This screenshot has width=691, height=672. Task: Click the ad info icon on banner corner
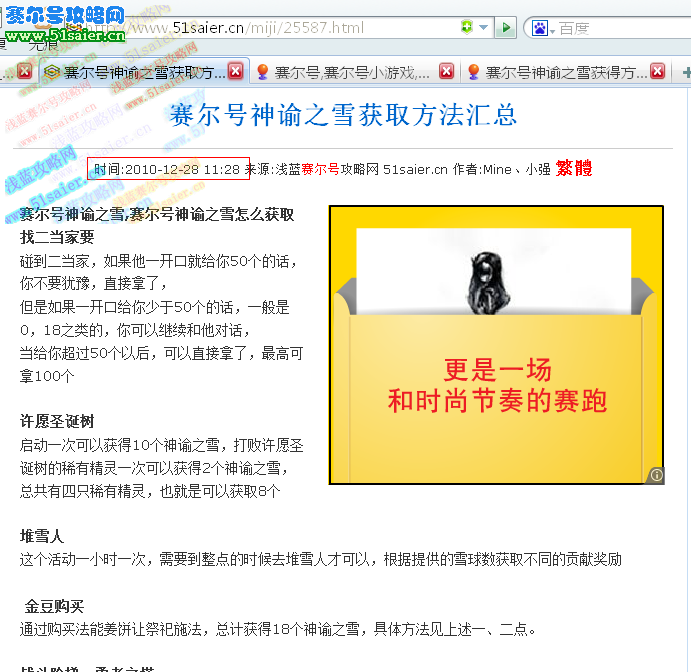pyautogui.click(x=656, y=475)
